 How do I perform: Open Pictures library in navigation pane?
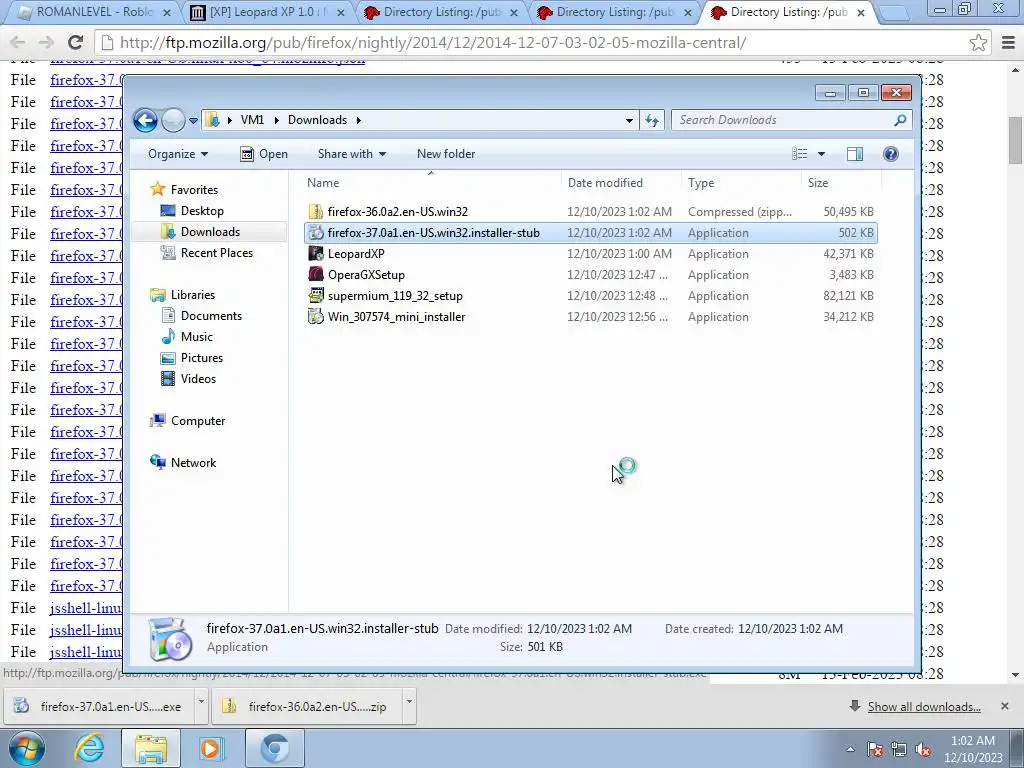coord(202,358)
